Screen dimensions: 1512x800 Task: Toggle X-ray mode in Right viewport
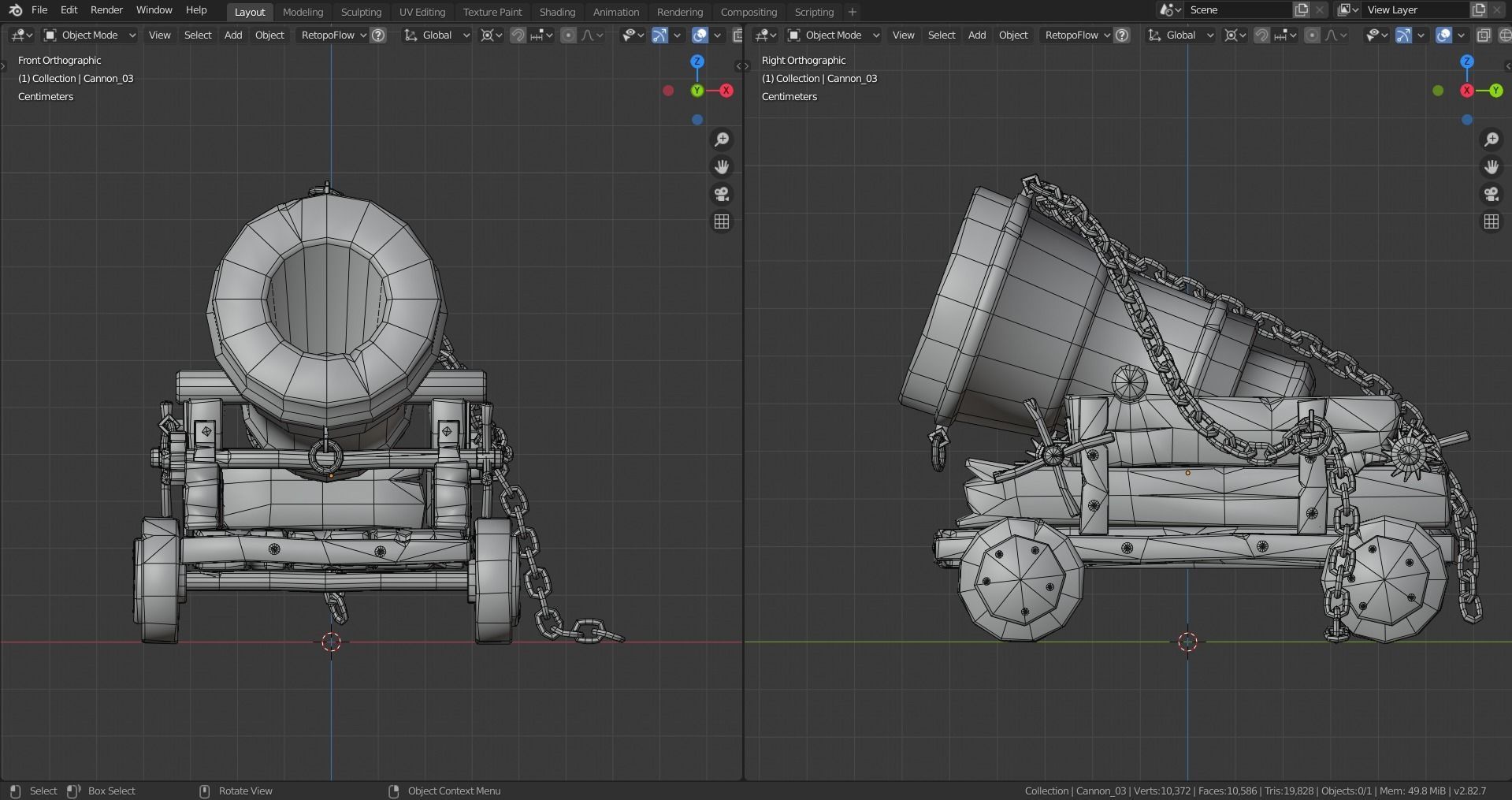[1484, 35]
